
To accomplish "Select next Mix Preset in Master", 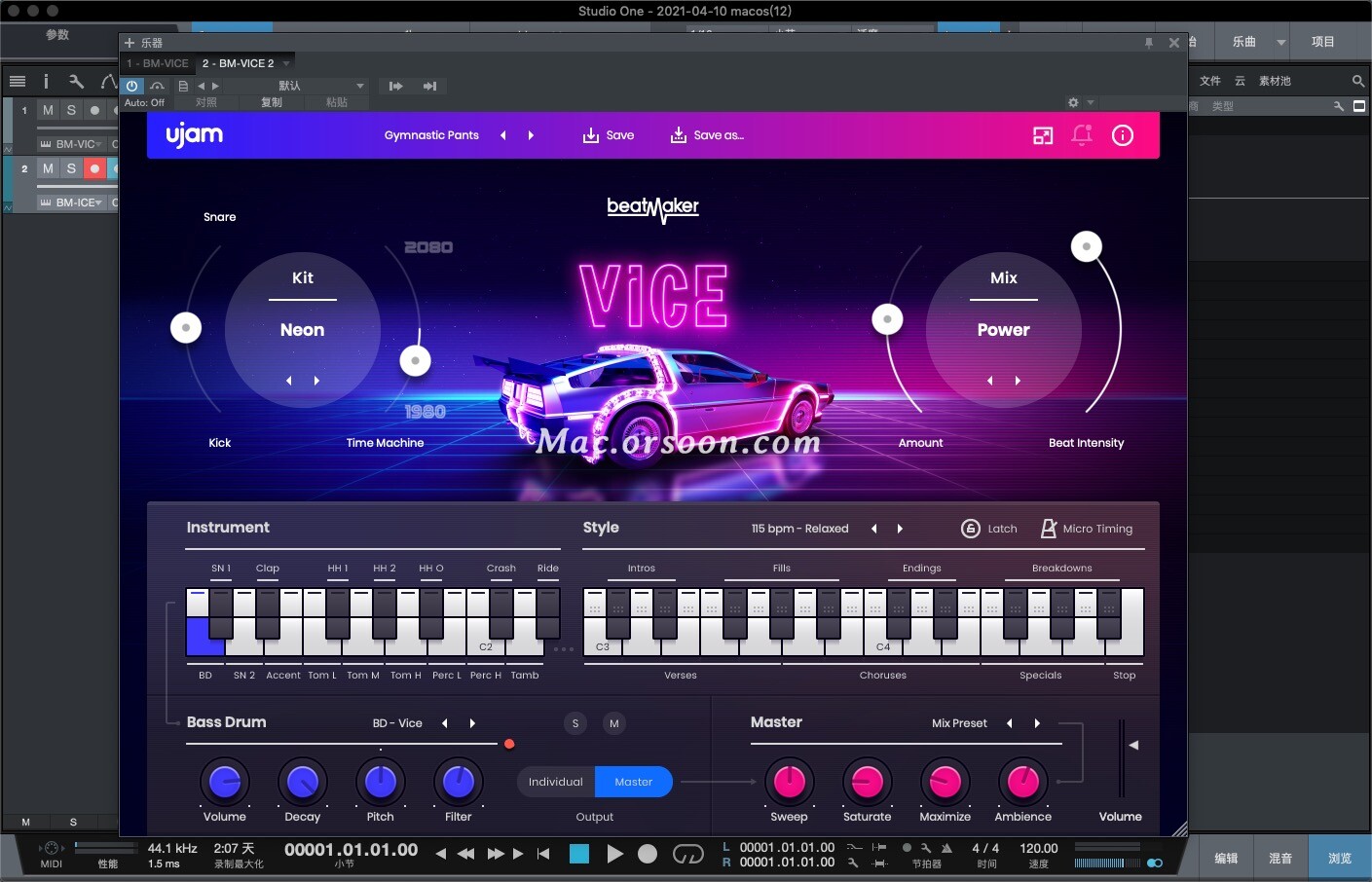I will [x=1037, y=723].
